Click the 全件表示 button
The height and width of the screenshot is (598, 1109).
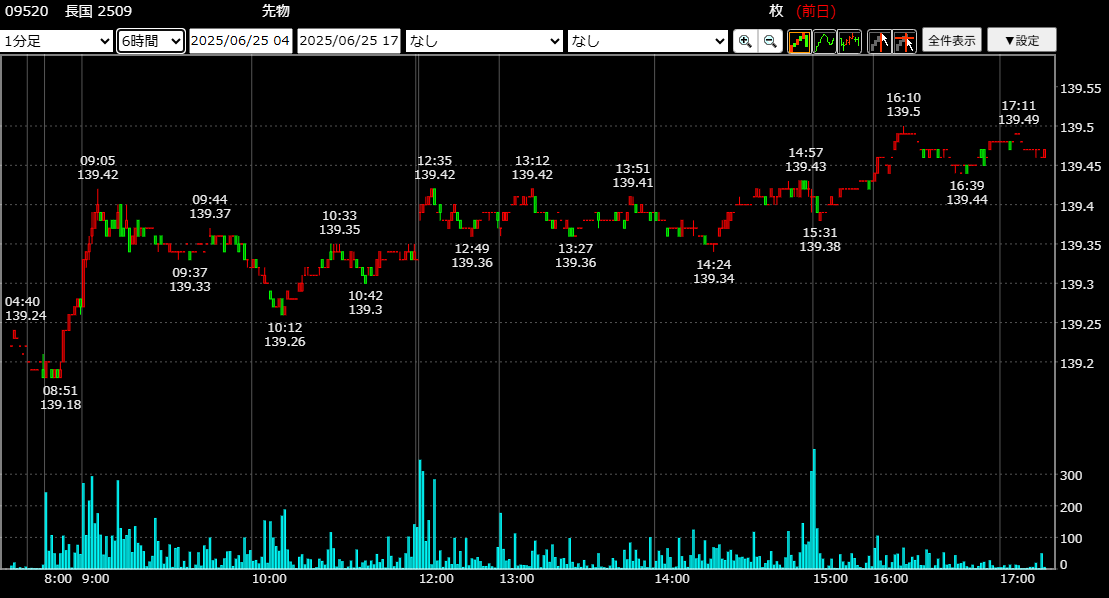click(x=952, y=40)
